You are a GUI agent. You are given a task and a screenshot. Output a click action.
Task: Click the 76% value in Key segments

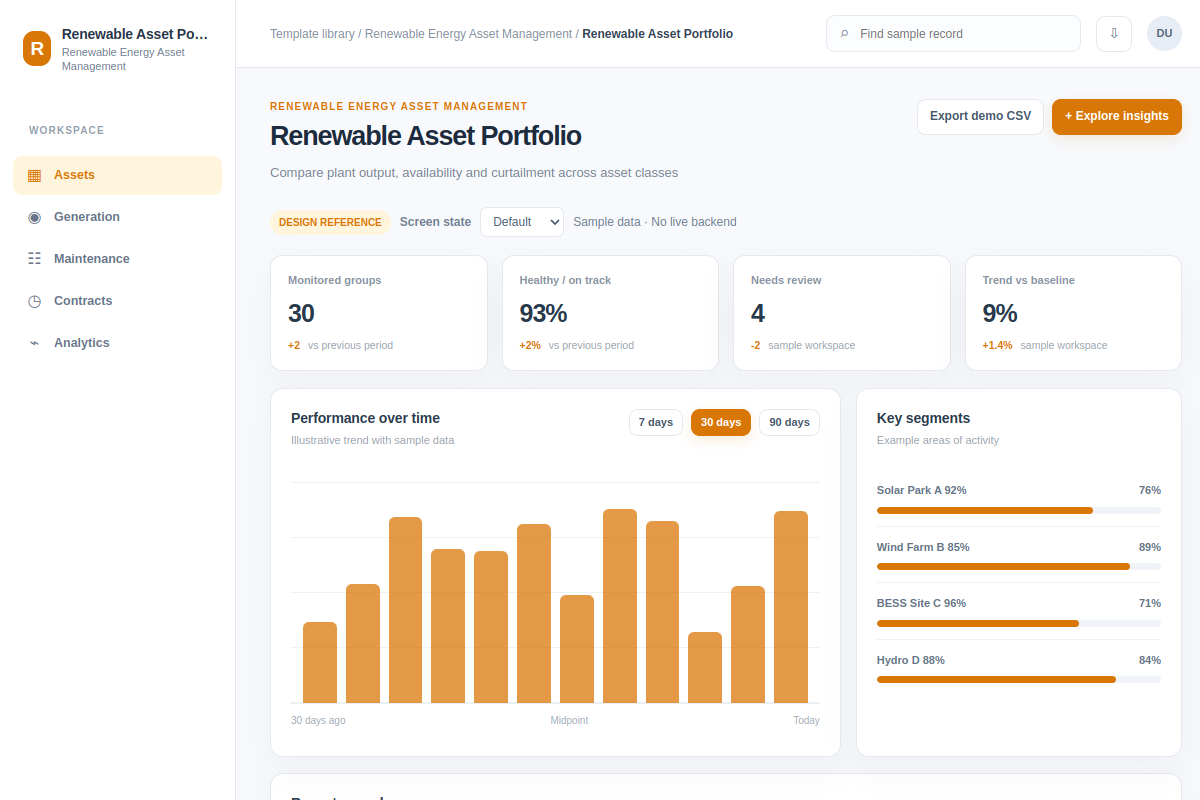pyautogui.click(x=1150, y=490)
